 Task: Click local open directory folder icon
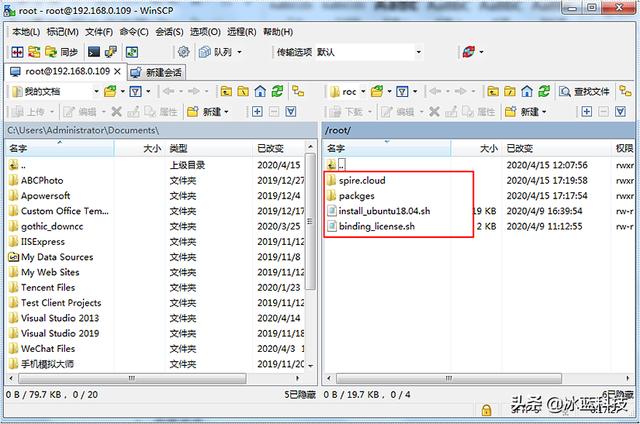[x=110, y=91]
